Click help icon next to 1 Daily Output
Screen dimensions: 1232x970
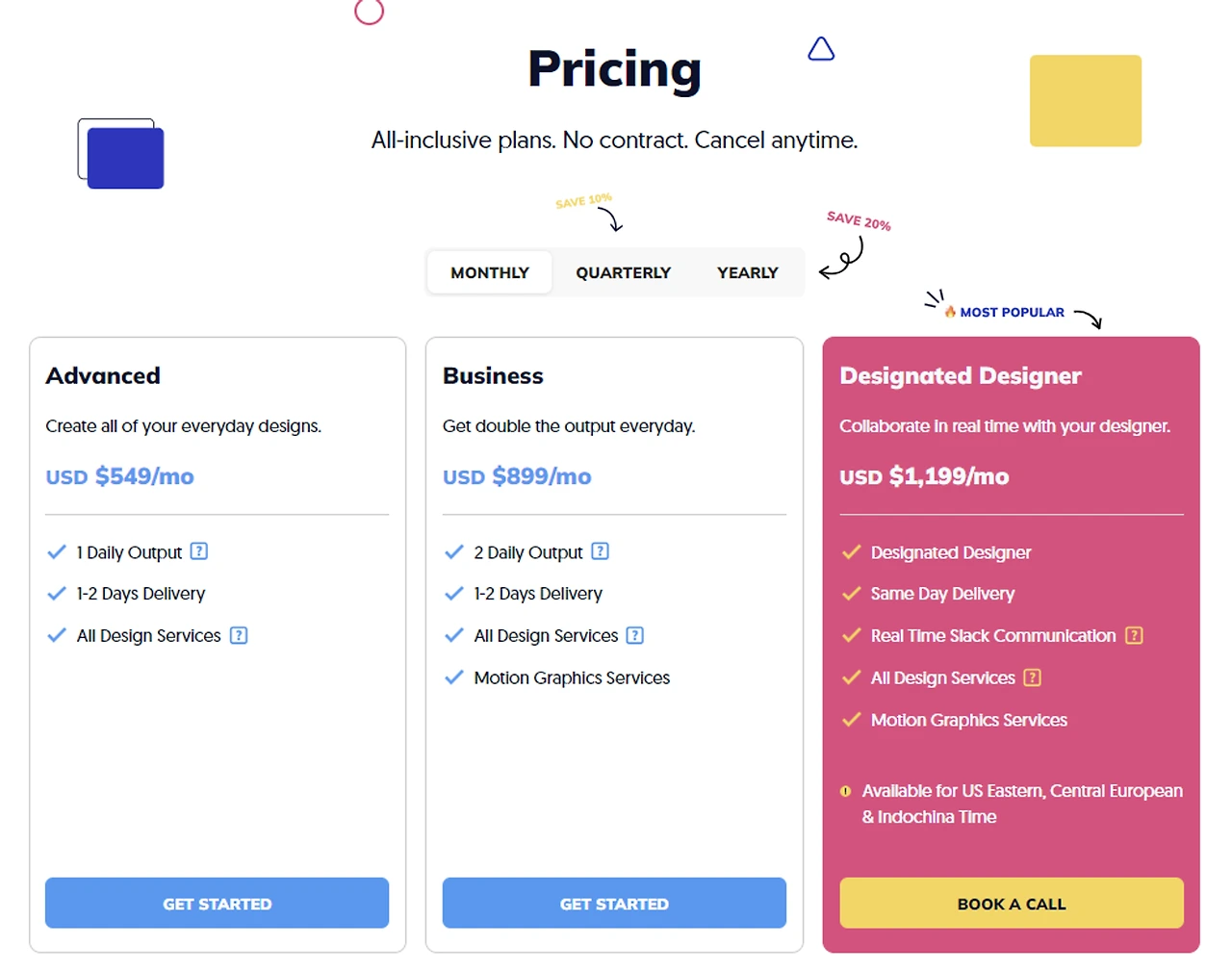[199, 551]
